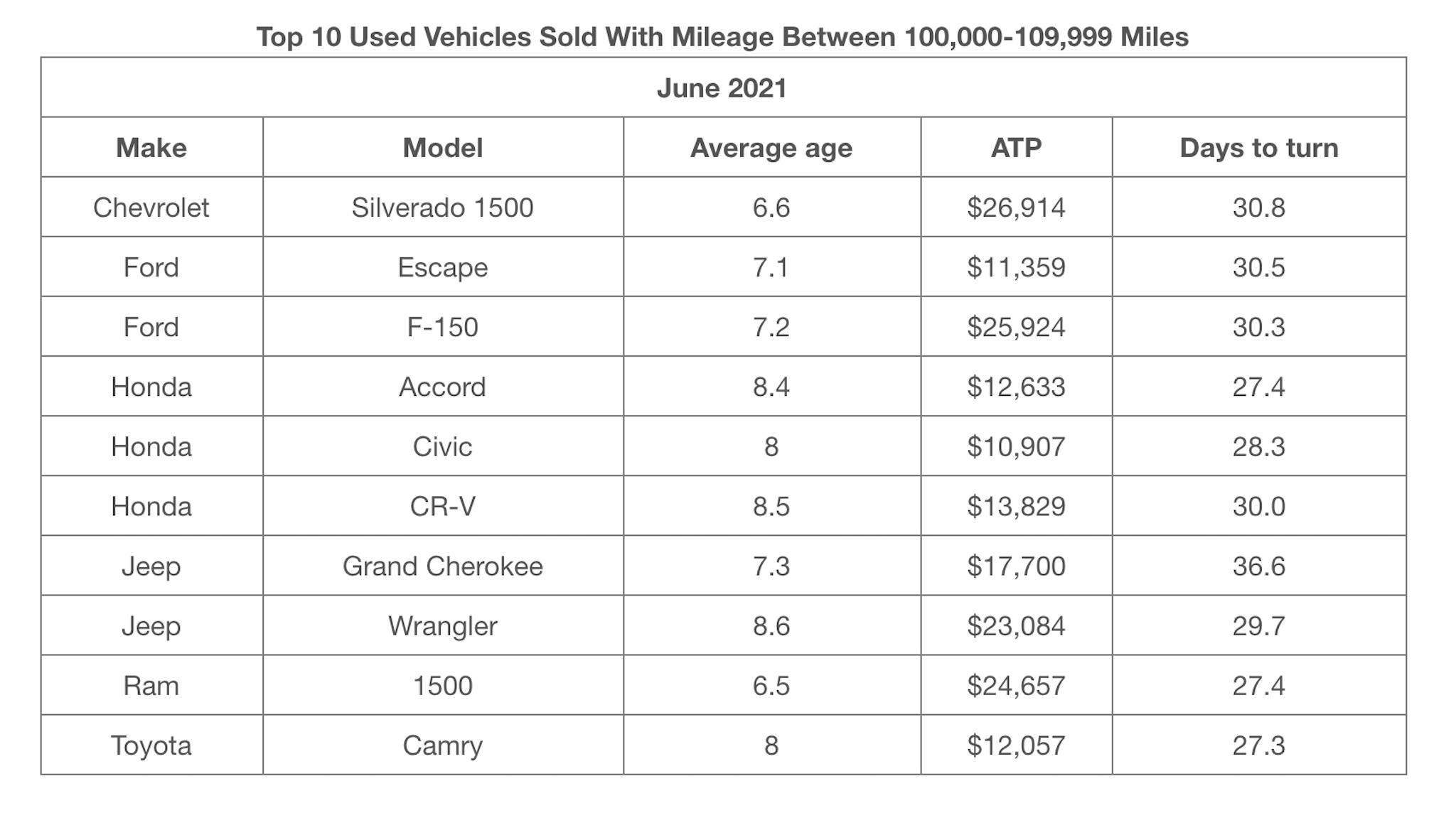
Task: Click the "F-150" model cell
Action: (x=442, y=327)
